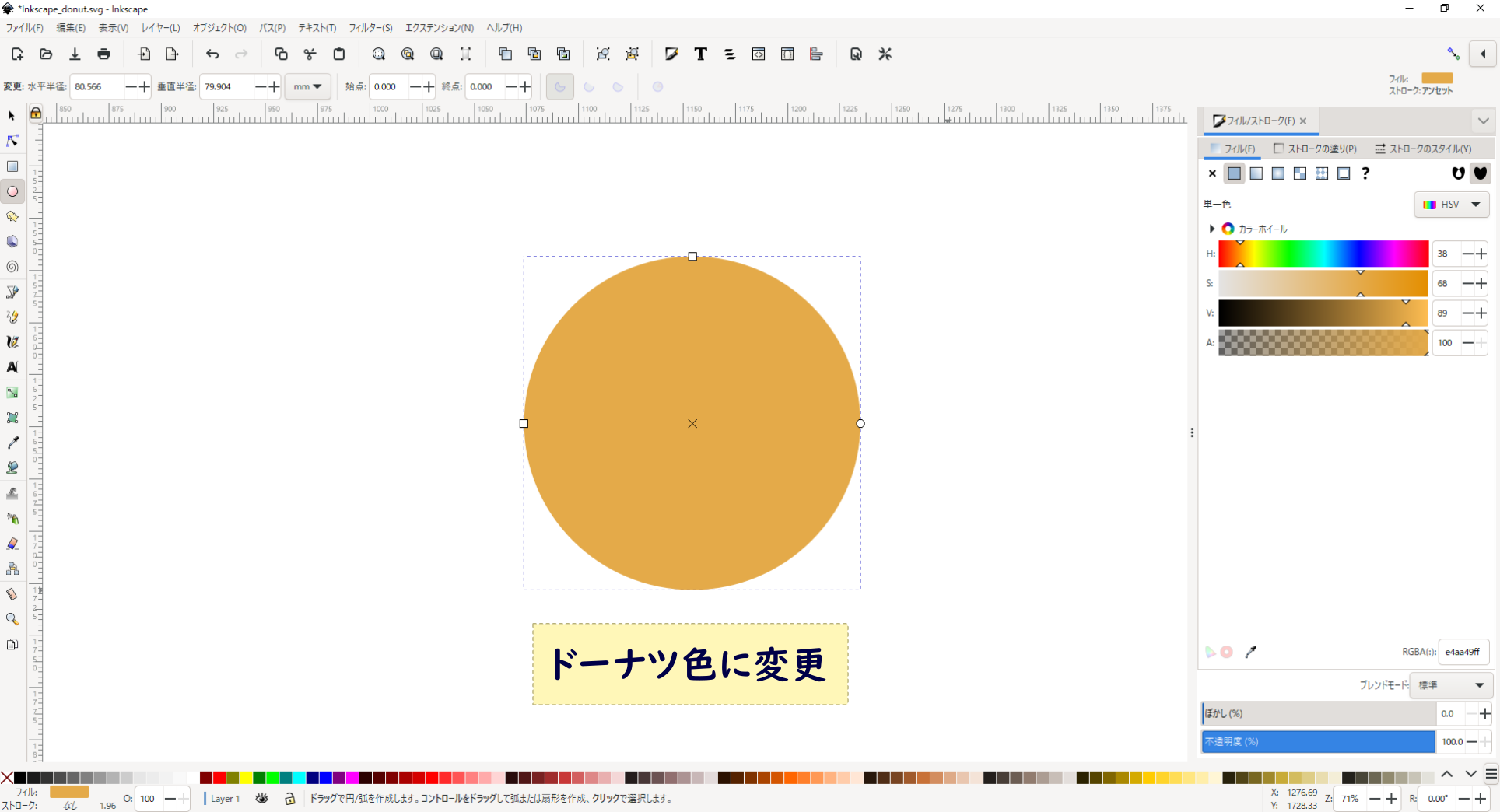Open the ファイル menu
1500x812 pixels.
pos(24,28)
